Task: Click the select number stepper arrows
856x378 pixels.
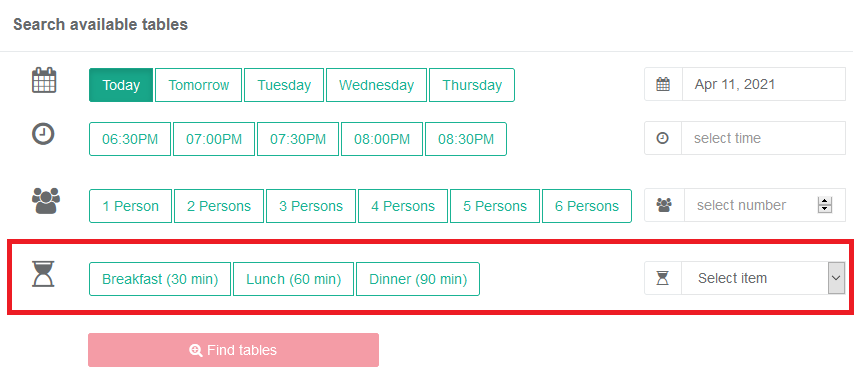Action: 825,205
